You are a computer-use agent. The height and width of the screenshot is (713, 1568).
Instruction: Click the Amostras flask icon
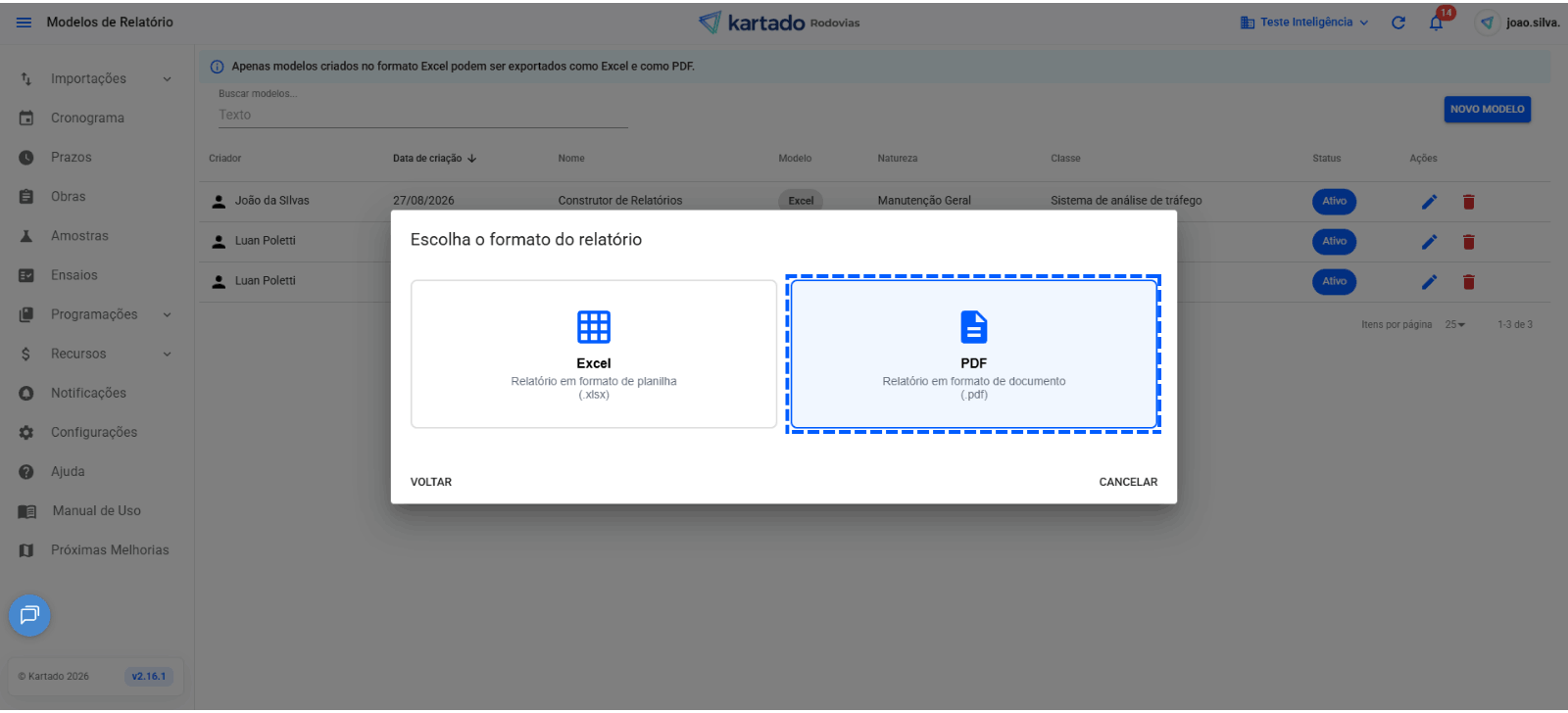[x=26, y=236]
